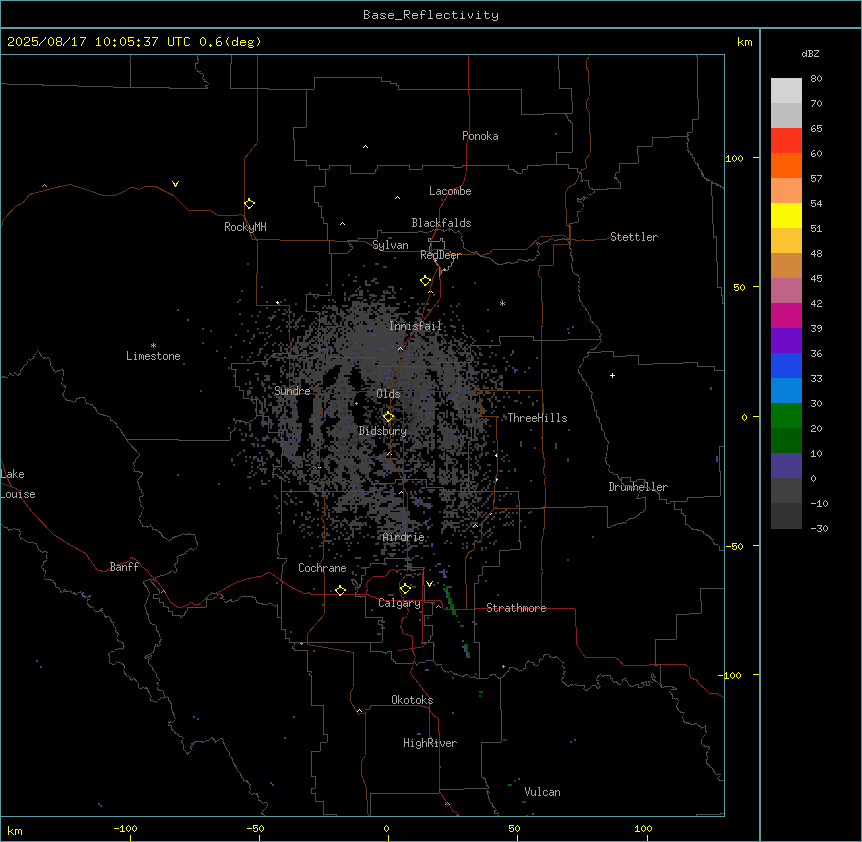Click the Blackfalds city label
The width and height of the screenshot is (862, 842).
click(441, 223)
